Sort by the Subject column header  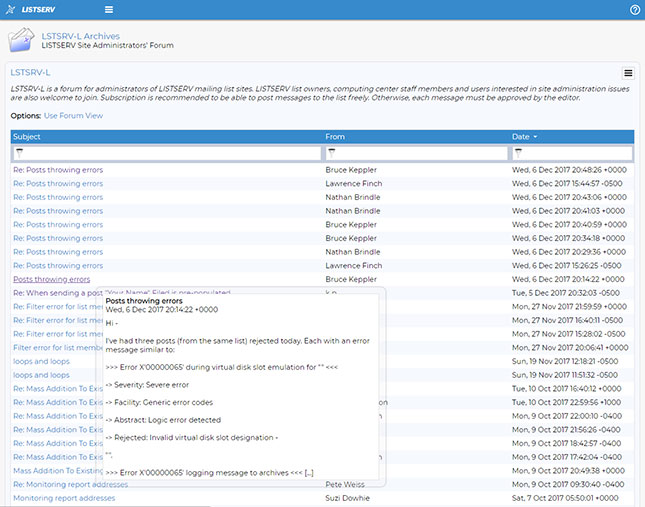coord(27,137)
